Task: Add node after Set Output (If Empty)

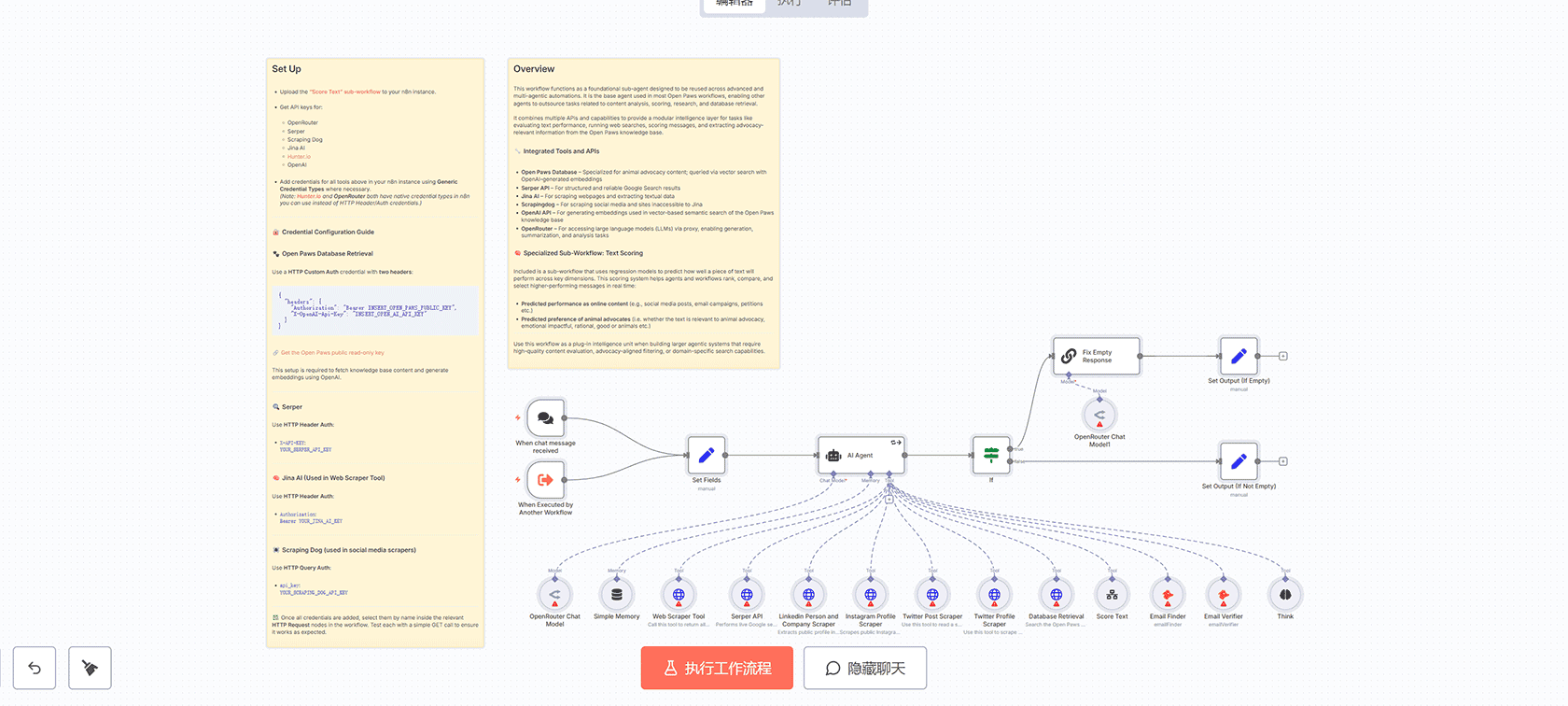Action: pos(1283,356)
